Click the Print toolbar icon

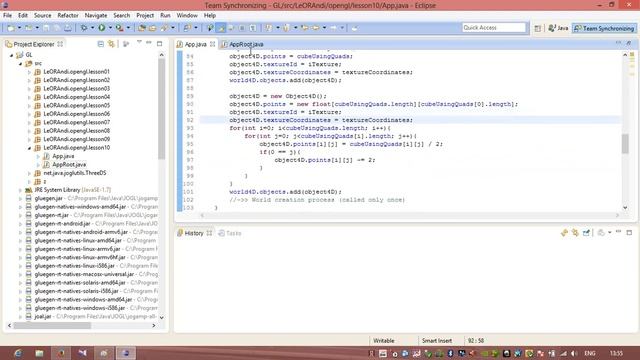click(68, 28)
